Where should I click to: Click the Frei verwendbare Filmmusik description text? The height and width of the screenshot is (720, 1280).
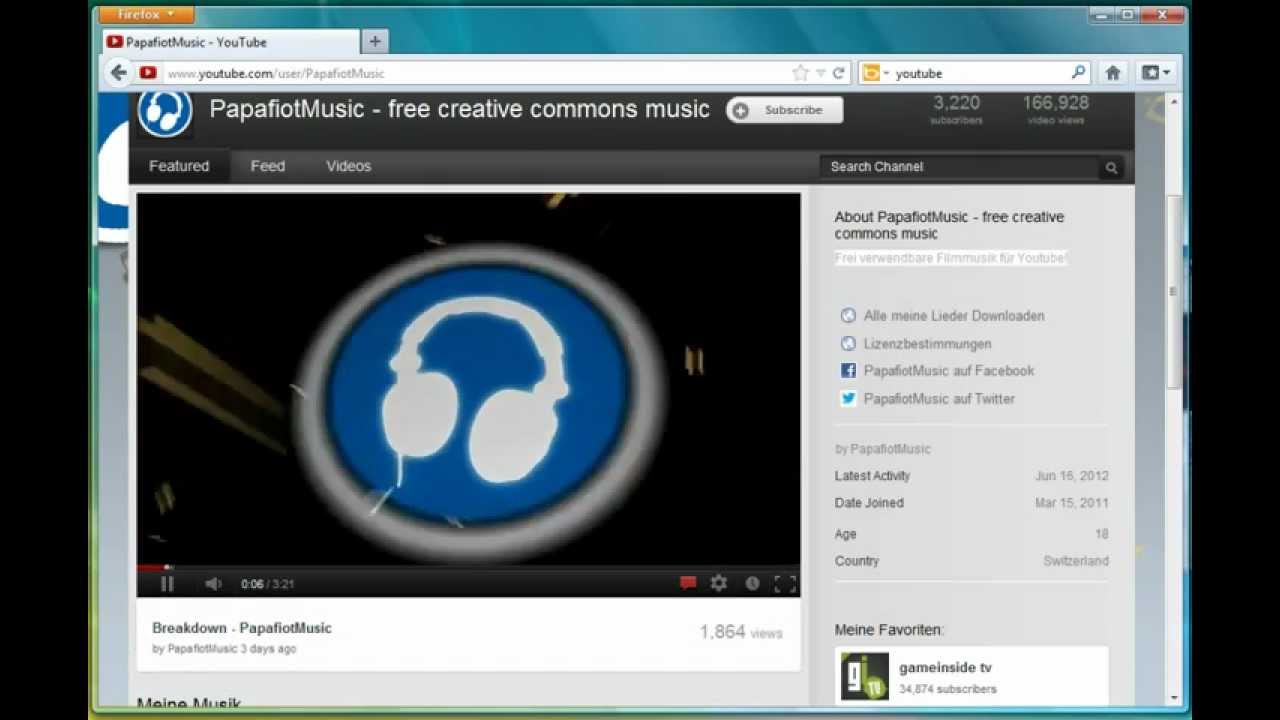(x=951, y=258)
